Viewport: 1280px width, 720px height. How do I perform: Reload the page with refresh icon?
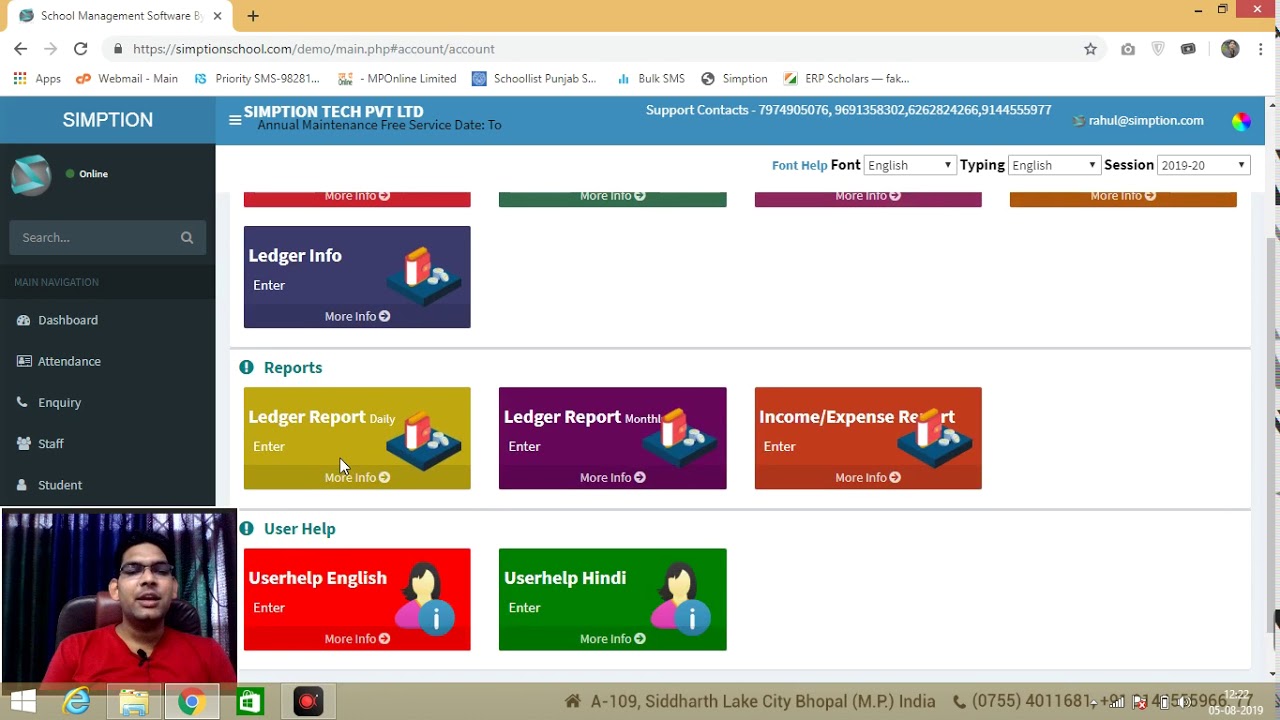point(81,49)
